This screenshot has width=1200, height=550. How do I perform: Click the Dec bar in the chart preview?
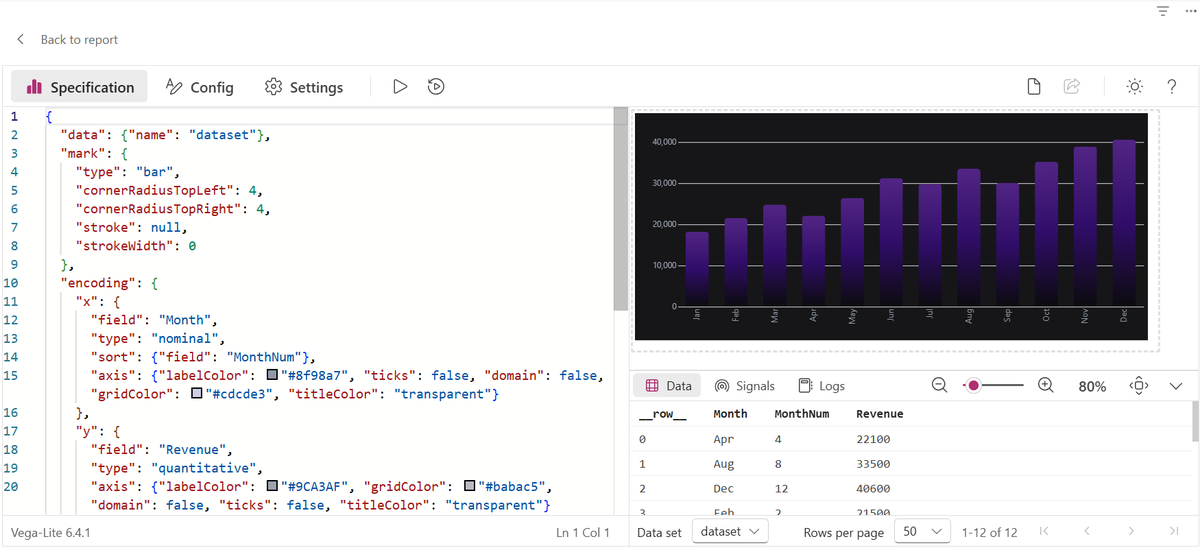tap(1124, 223)
